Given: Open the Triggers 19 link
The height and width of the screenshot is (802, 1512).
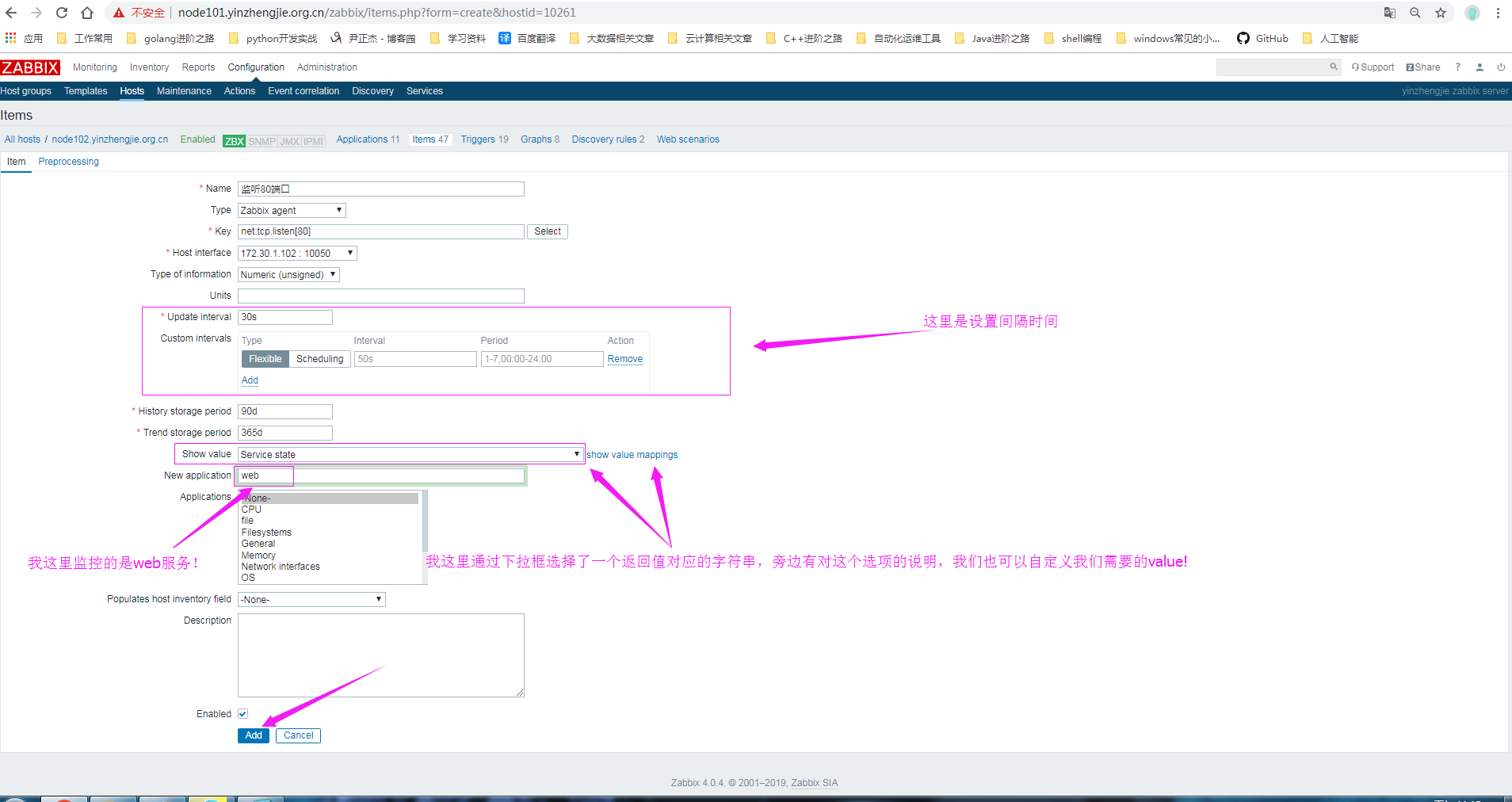Looking at the screenshot, I should tap(485, 139).
